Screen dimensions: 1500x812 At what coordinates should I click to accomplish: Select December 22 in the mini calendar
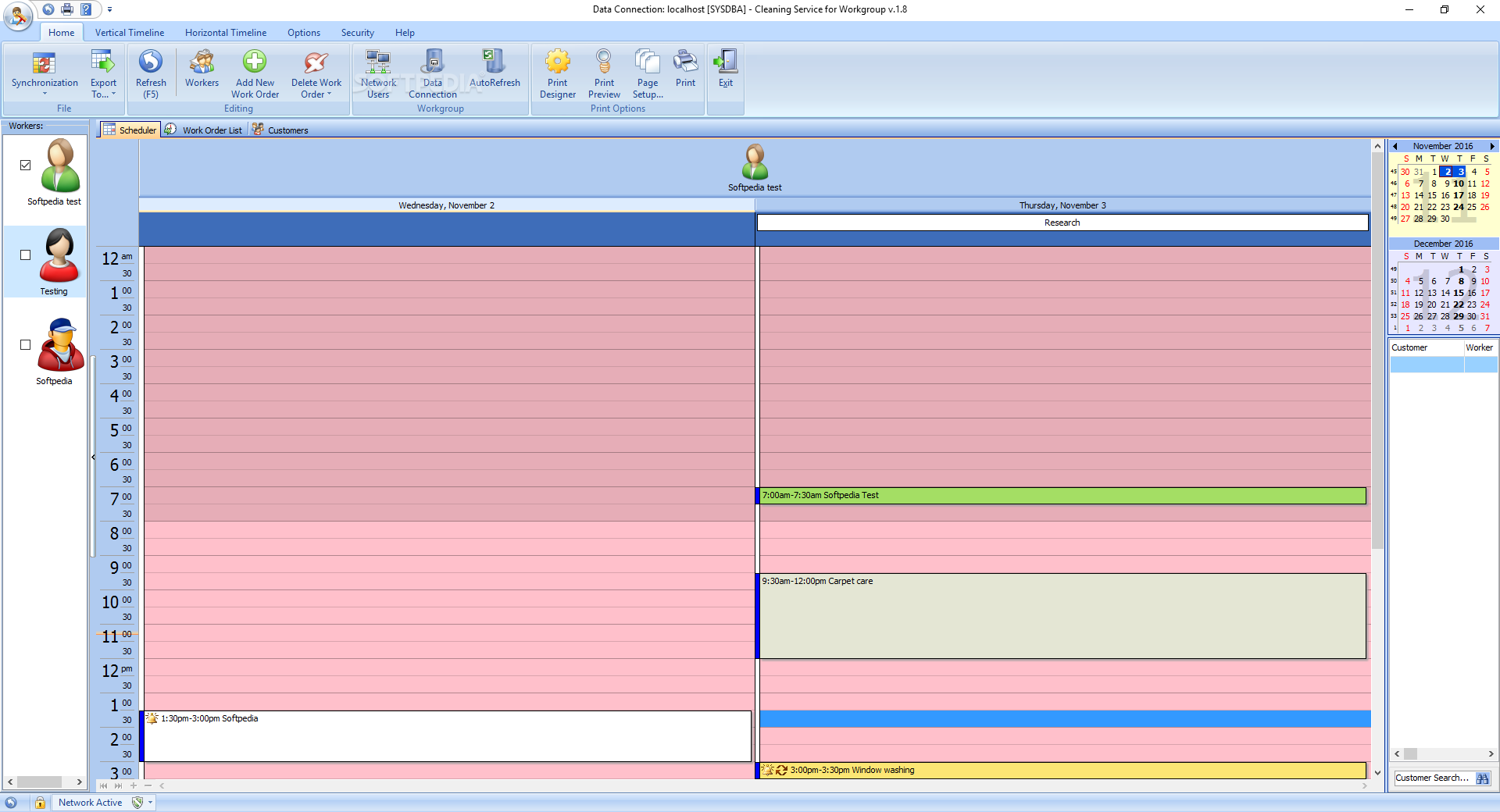click(x=1459, y=304)
